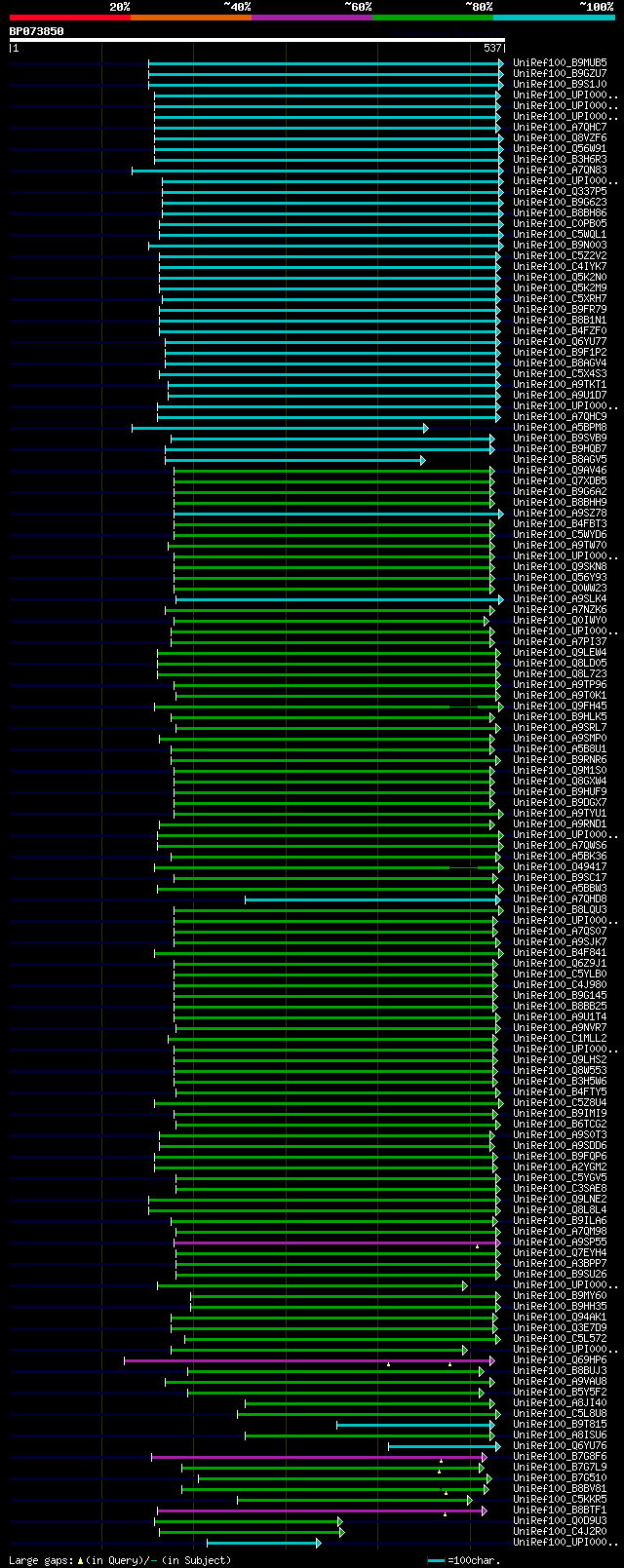624x1568 pixels.
Task: Select the query name BP073850
Action: [x=37, y=31]
